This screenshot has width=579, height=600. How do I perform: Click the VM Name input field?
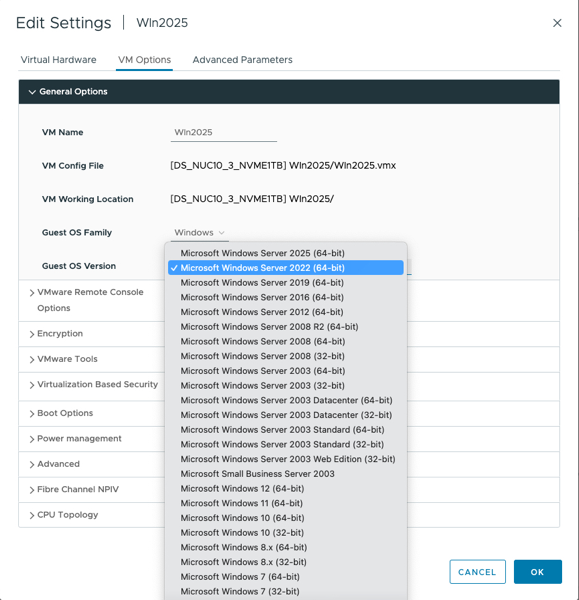click(x=224, y=132)
